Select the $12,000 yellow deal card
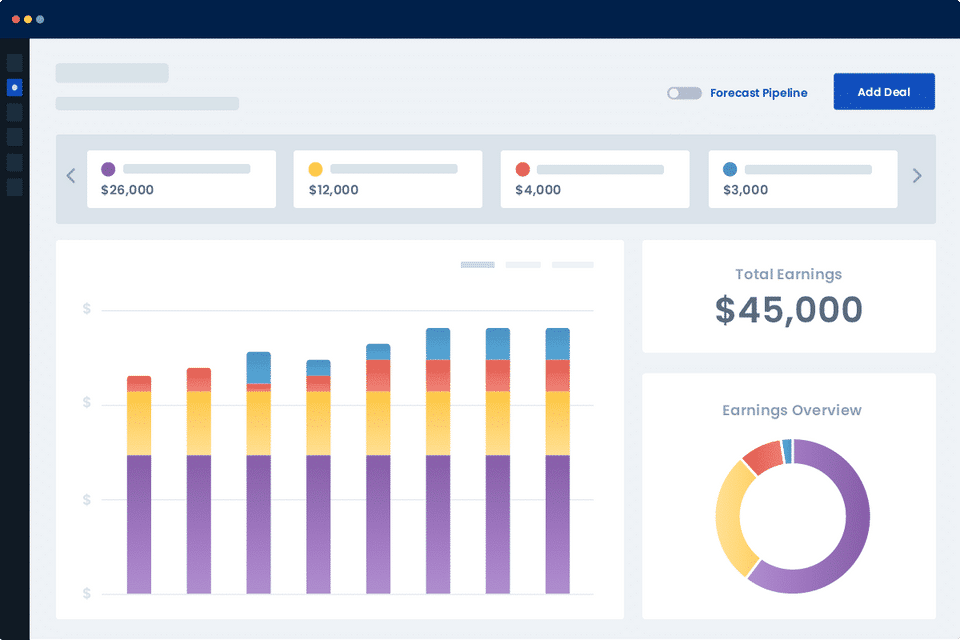Viewport: 960px width, 640px height. [x=388, y=179]
